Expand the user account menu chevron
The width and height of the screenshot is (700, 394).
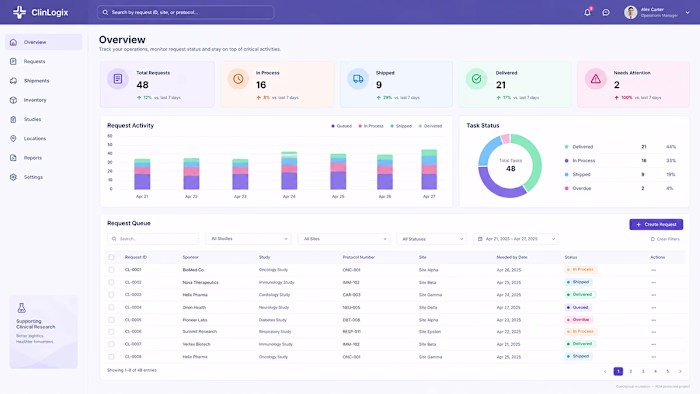coord(688,12)
